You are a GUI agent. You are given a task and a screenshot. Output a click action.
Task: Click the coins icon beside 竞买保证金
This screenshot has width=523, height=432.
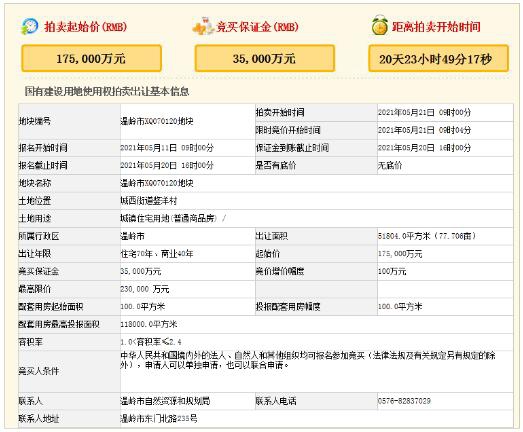(203, 26)
